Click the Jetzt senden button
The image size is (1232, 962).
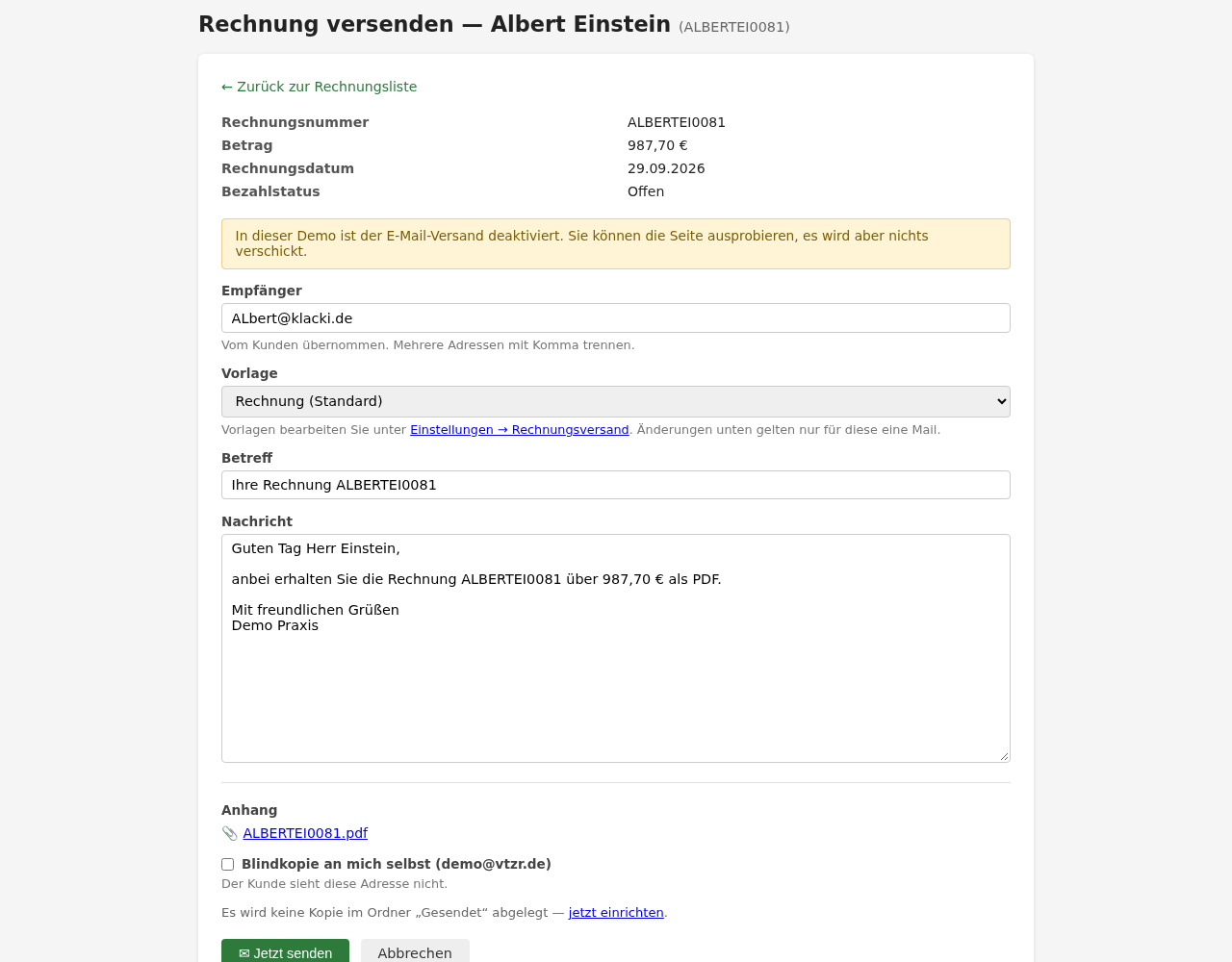point(285,950)
